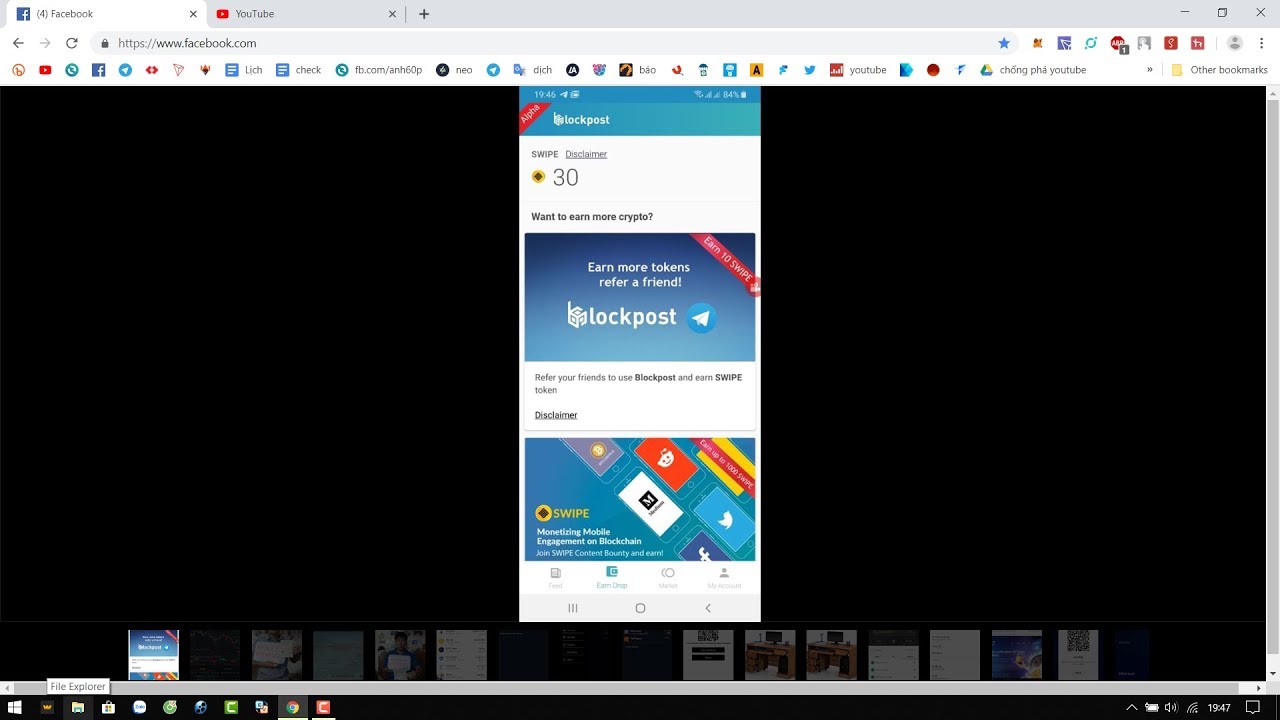Click the MetaMask fox extension icon
The height and width of the screenshot is (720, 1280).
1037,43
